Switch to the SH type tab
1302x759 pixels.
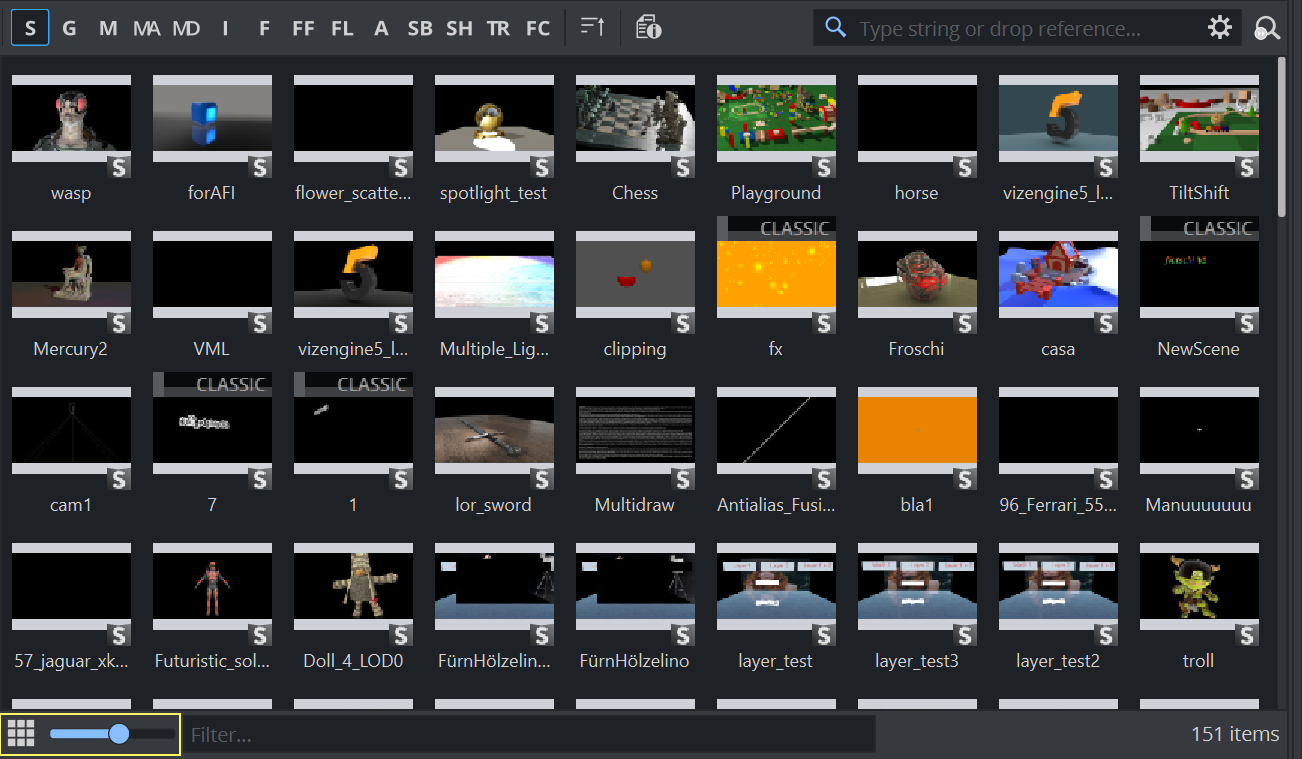point(459,28)
